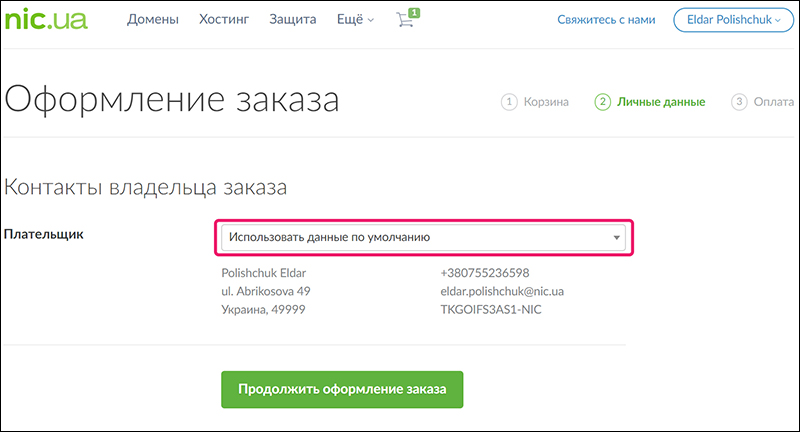Click Защита in the top navigation

(x=293, y=19)
